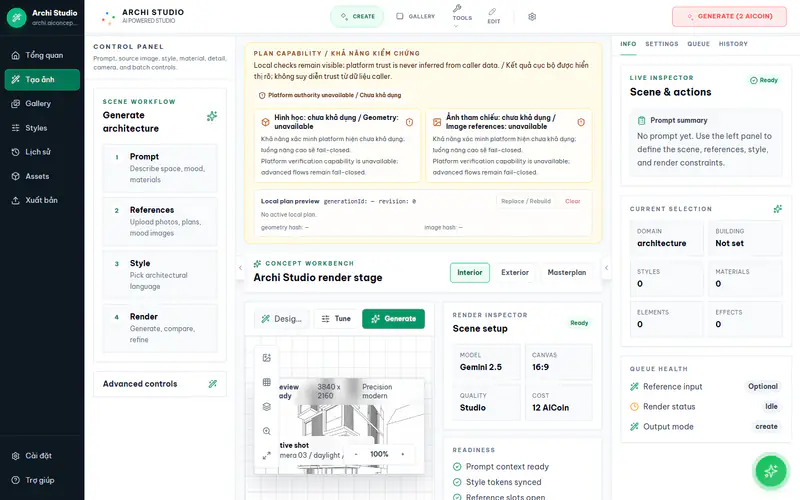This screenshot has width=800, height=500.
Task: Click sparkle icon next to Generate architecture
Action: pyautogui.click(x=212, y=116)
